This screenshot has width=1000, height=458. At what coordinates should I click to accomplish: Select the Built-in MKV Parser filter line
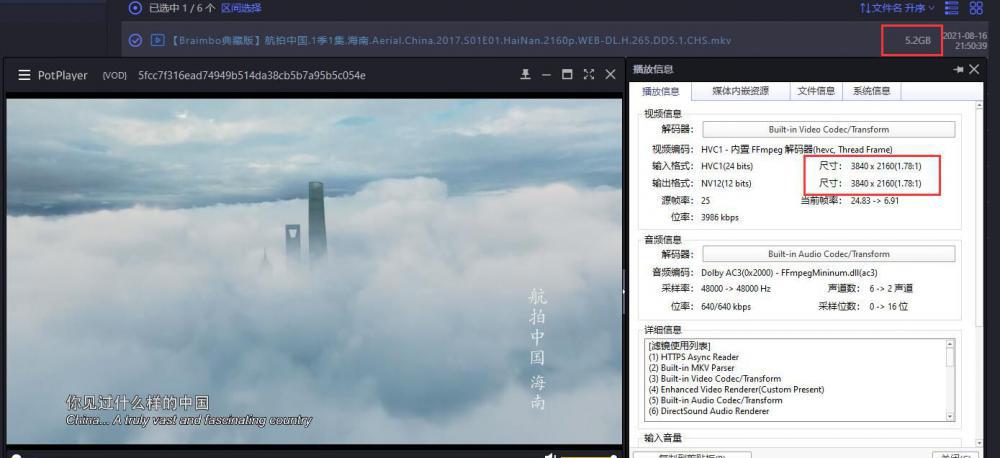691,368
